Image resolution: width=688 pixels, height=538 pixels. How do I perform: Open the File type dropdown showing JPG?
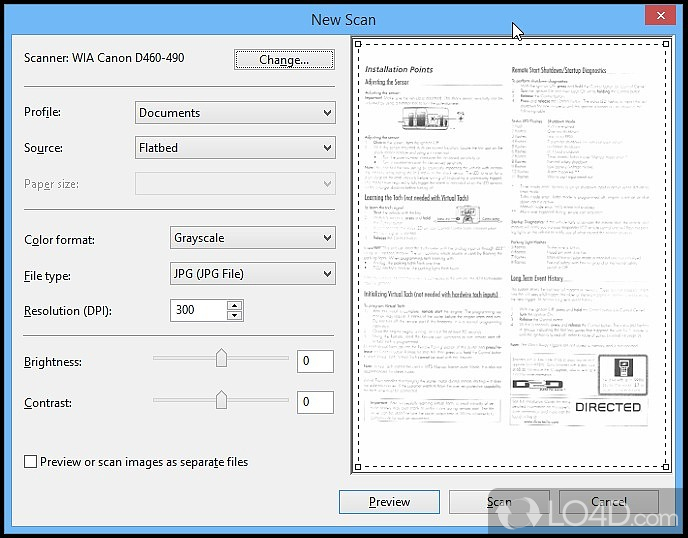tap(253, 274)
